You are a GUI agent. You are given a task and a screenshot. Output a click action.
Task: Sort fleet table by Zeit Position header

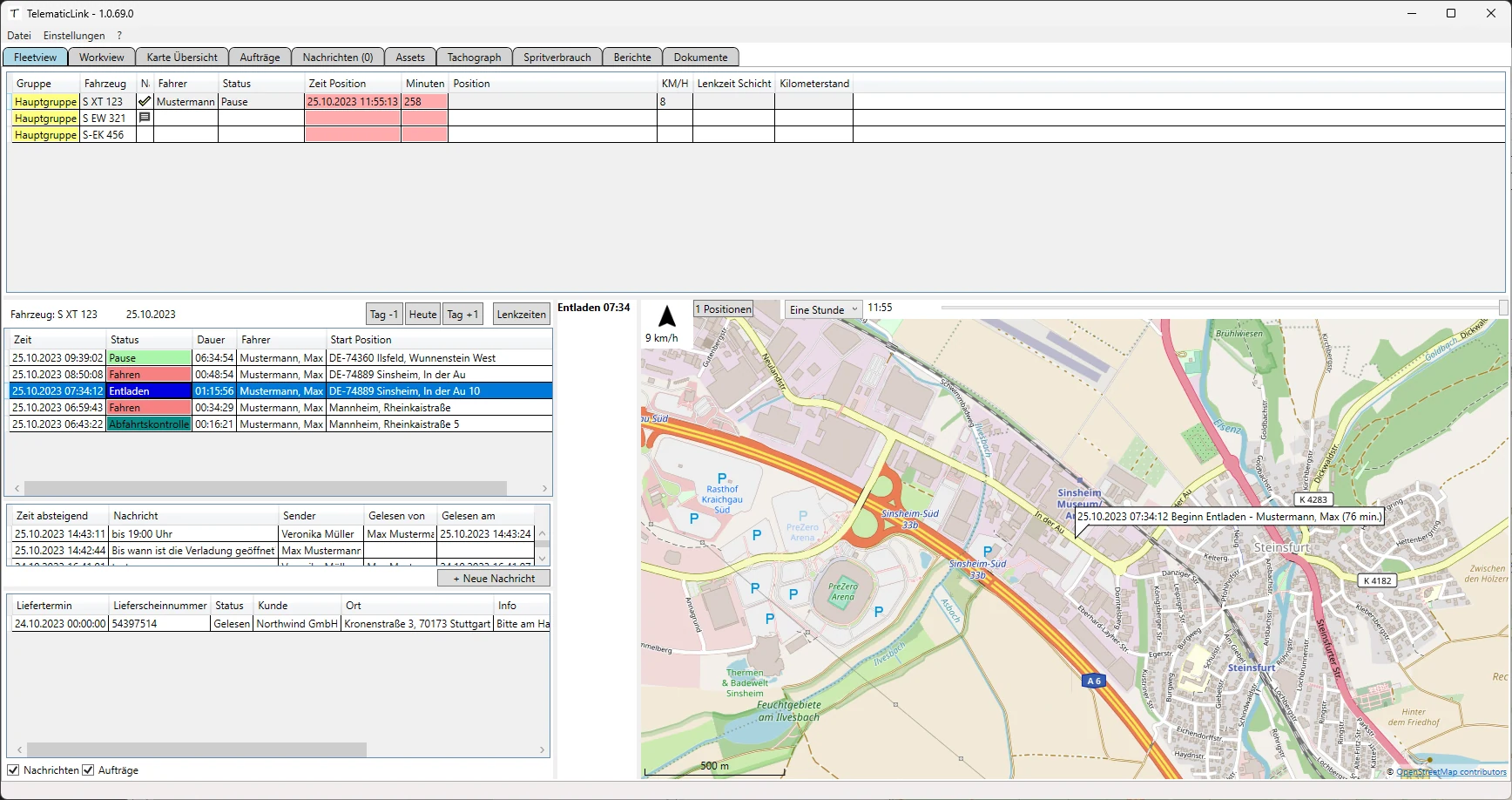[x=353, y=84]
